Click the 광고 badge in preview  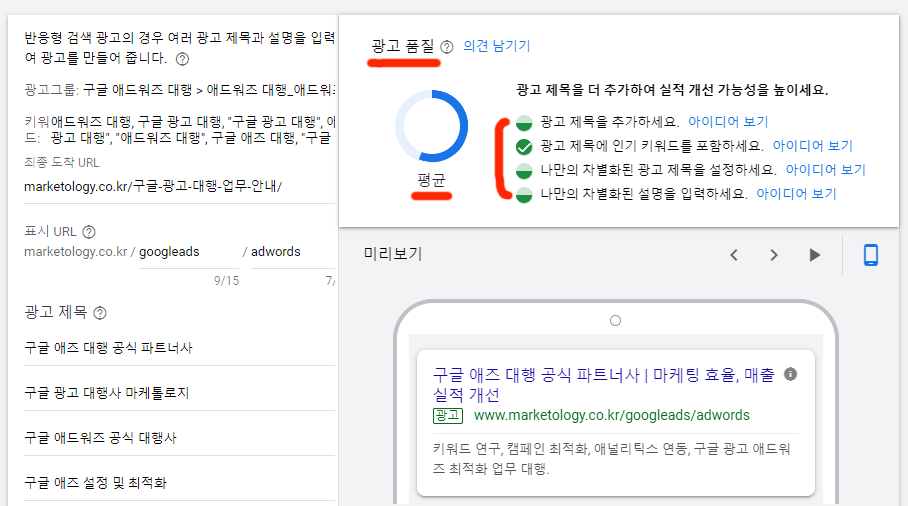point(448,416)
